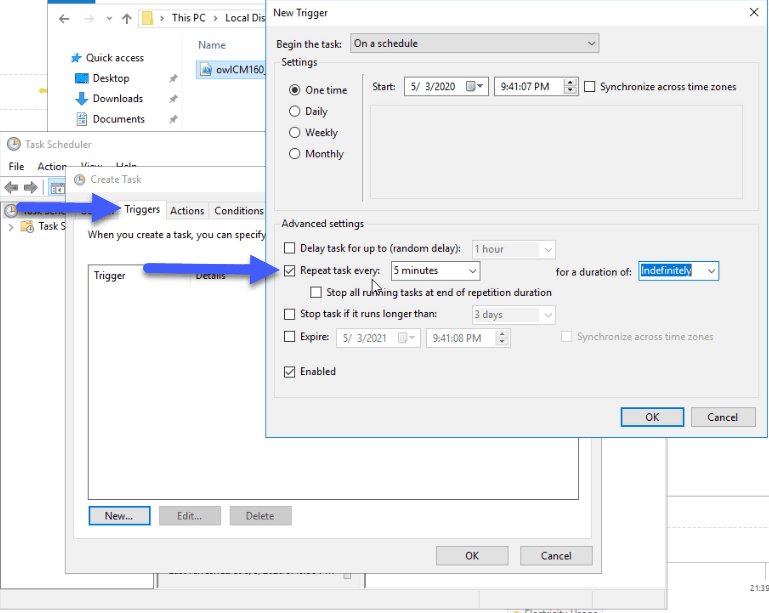Open the Indefinitely duration dropdown

678,271
